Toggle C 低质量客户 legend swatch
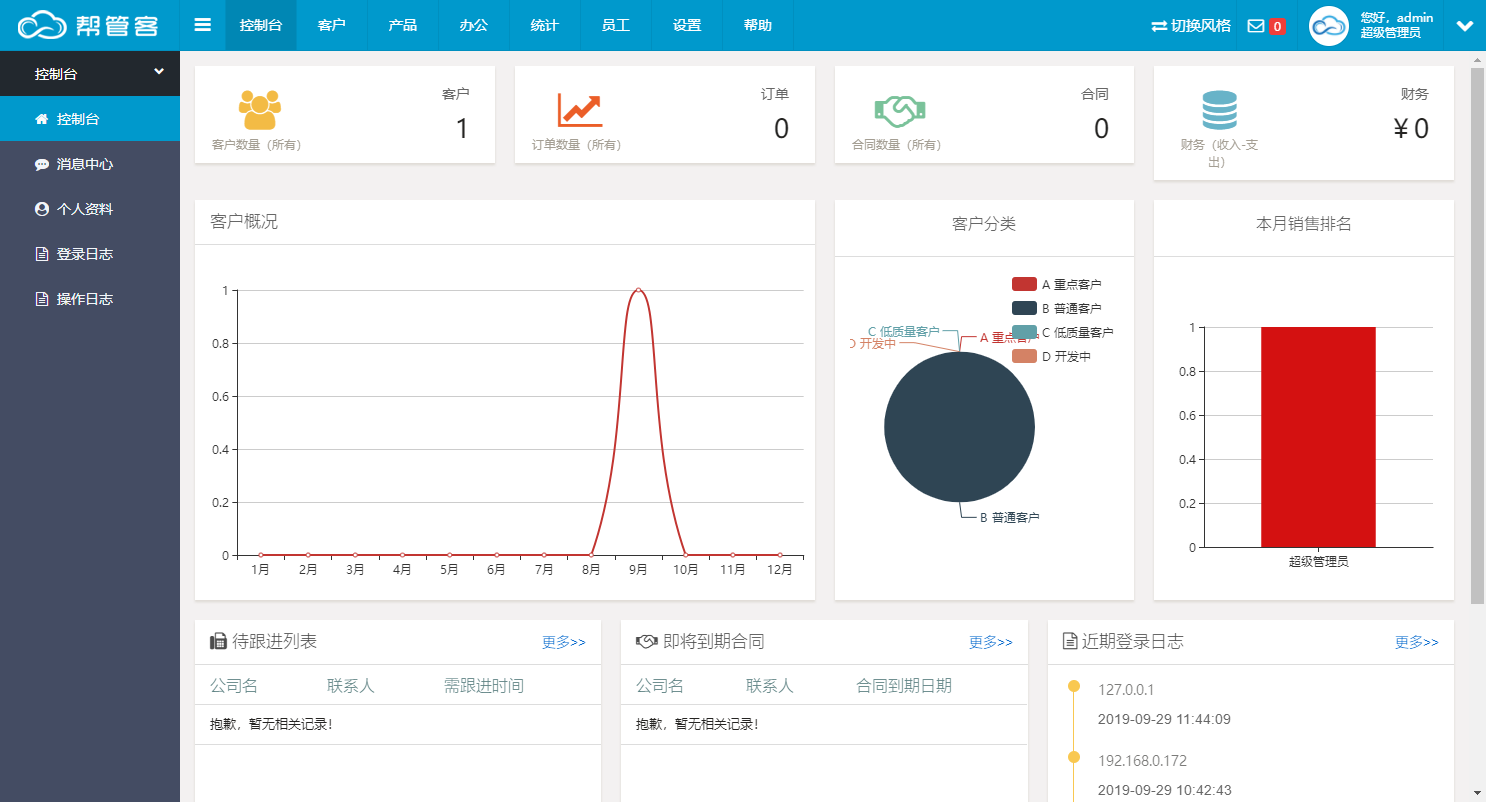The image size is (1486, 802). click(x=1024, y=332)
